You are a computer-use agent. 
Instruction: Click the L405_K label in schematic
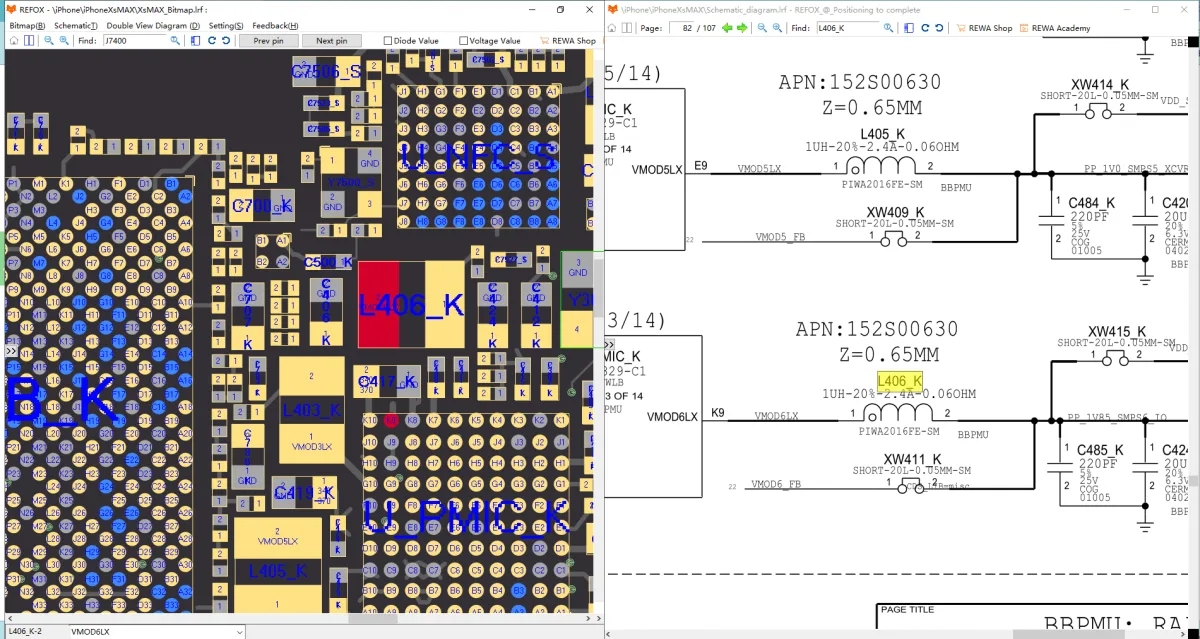pos(882,133)
